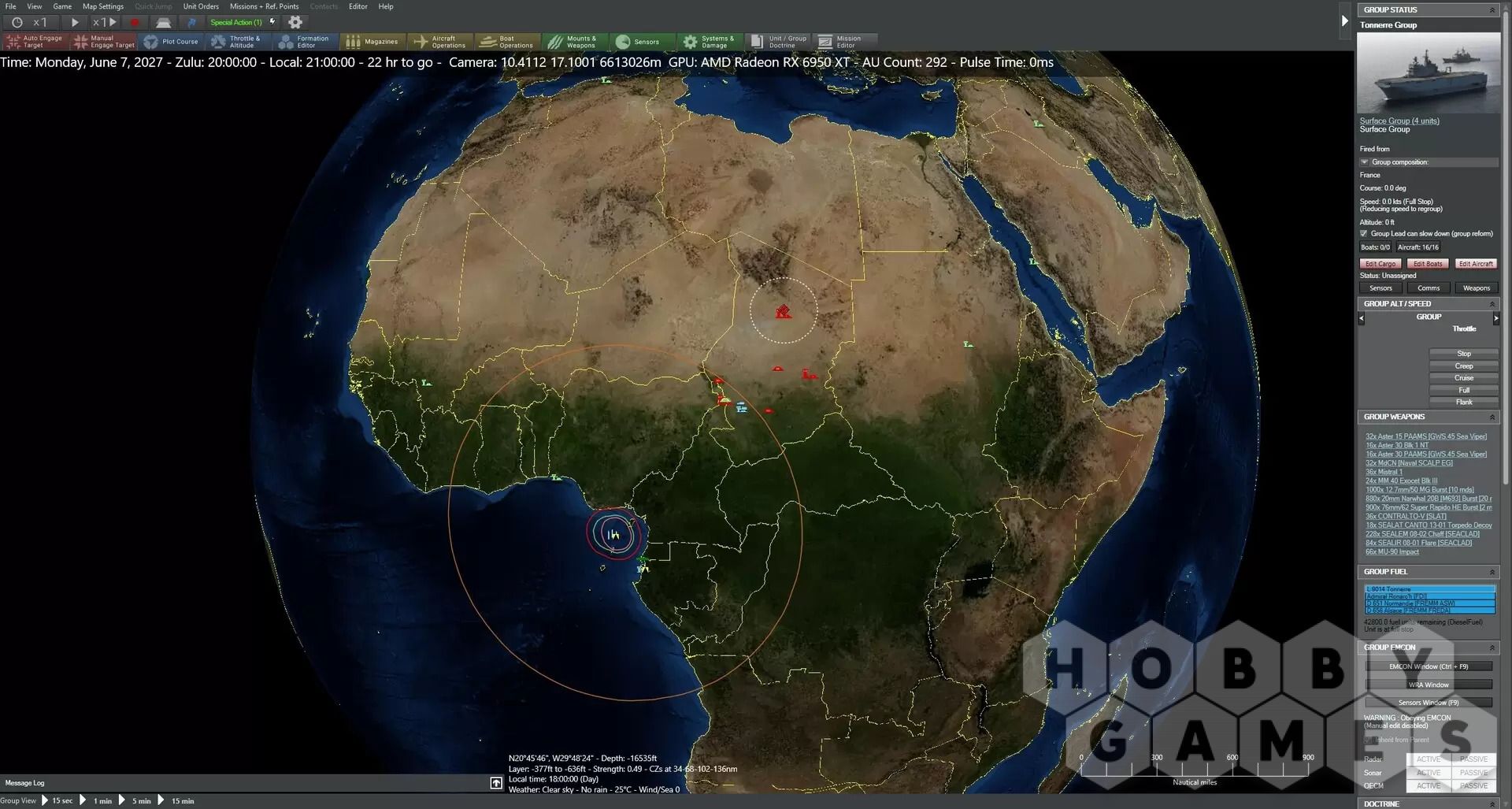The height and width of the screenshot is (809, 1512).
Task: Open the Editor menu
Action: pos(358,6)
